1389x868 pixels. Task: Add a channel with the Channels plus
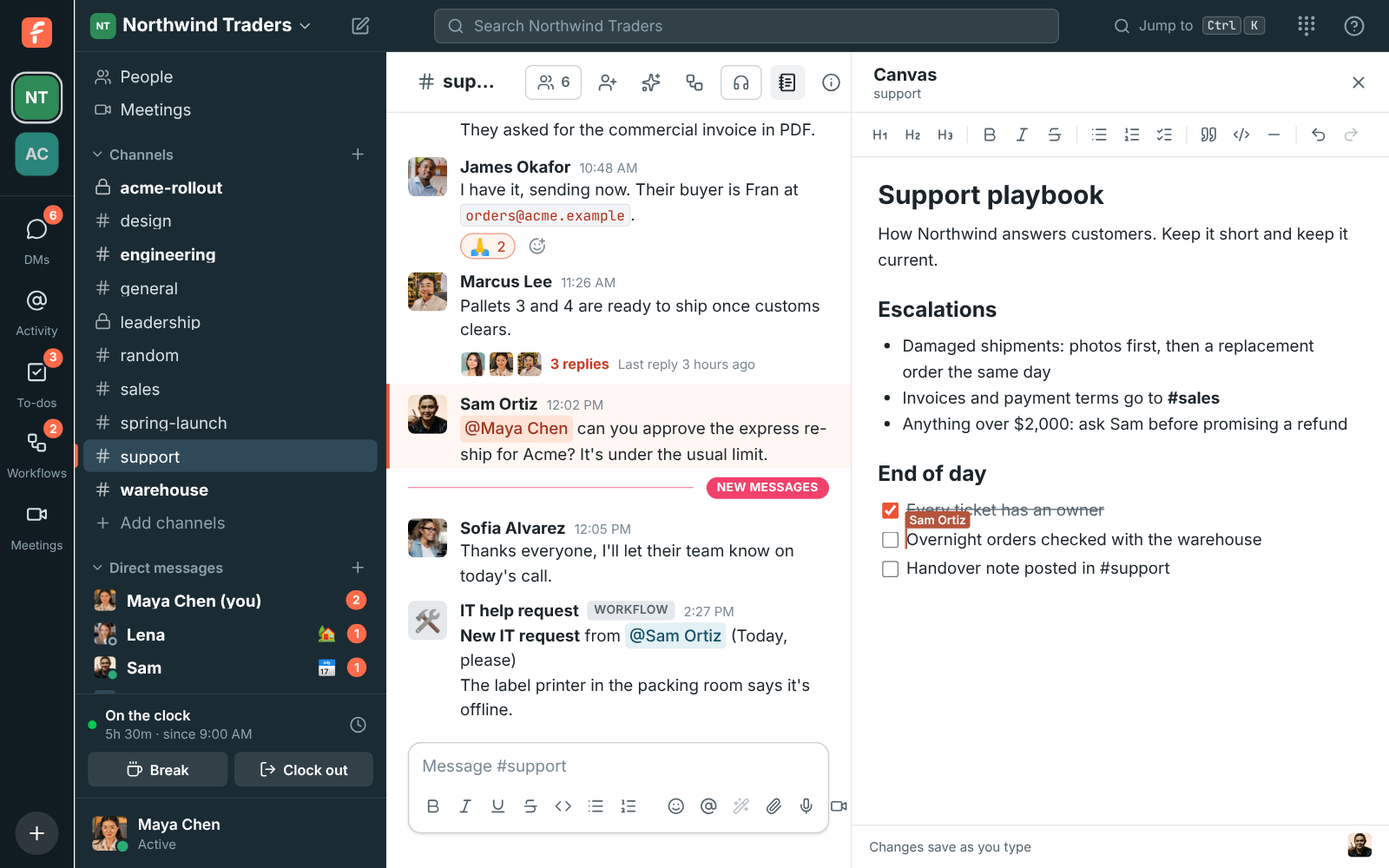click(x=358, y=155)
